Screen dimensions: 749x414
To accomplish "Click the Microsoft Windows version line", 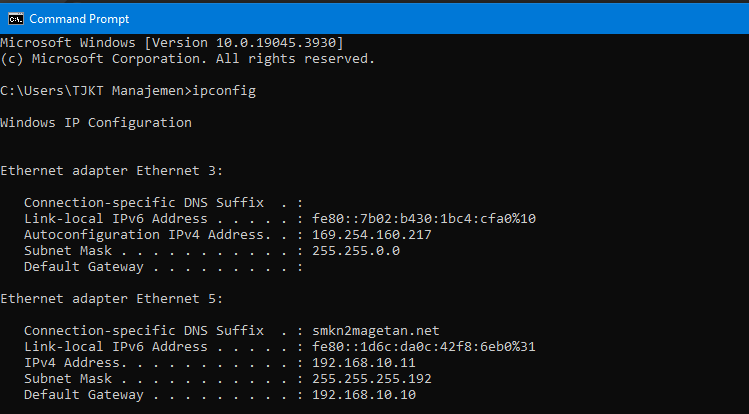I will (172, 43).
